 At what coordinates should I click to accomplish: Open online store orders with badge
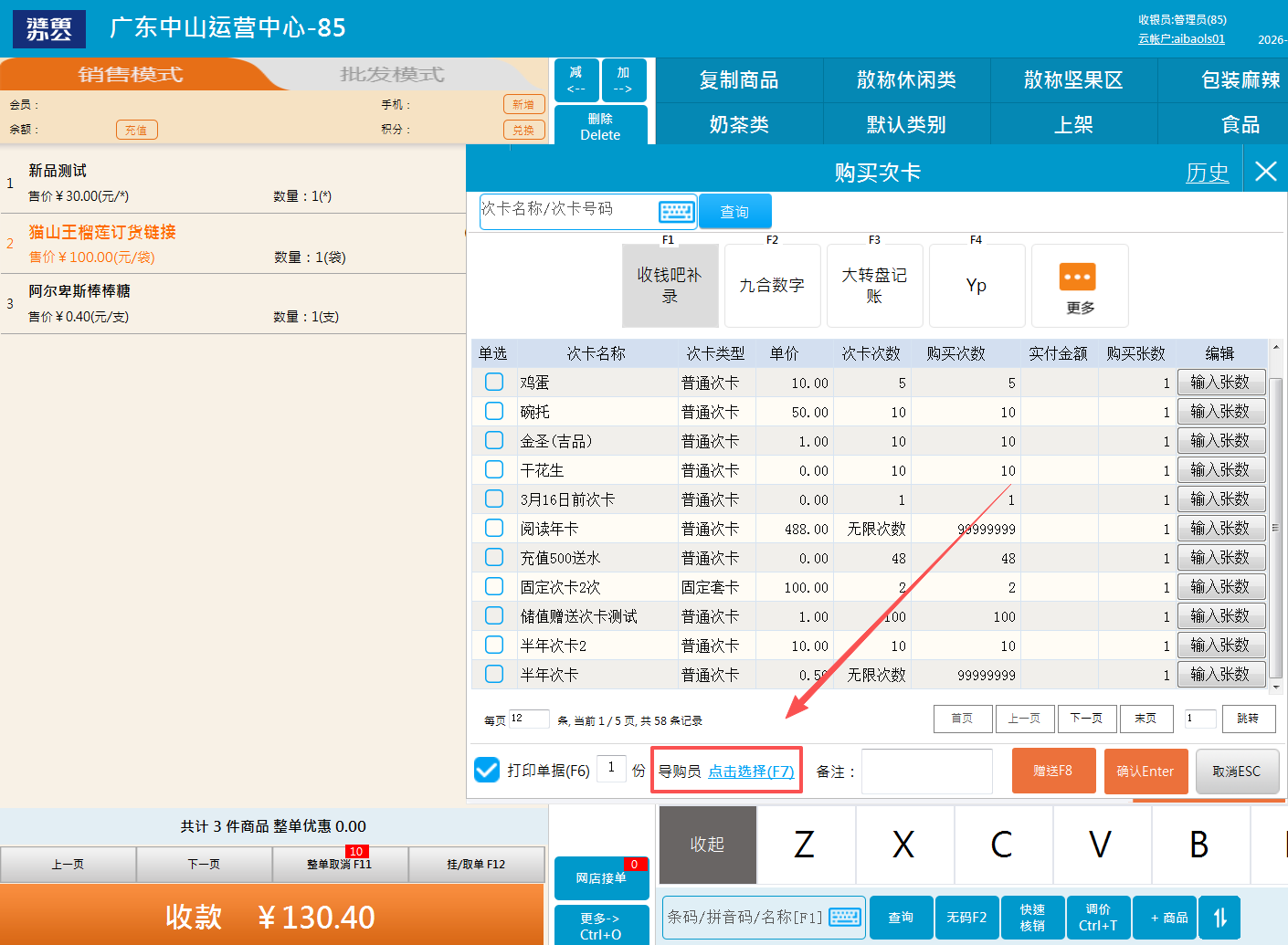[x=601, y=877]
